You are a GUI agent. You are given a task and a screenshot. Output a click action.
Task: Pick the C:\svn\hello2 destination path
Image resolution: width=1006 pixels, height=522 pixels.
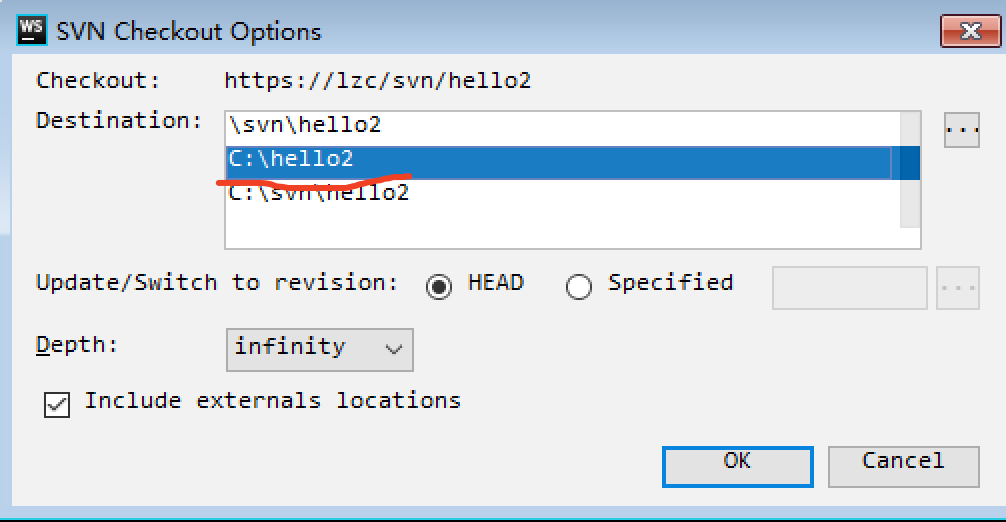coord(320,193)
